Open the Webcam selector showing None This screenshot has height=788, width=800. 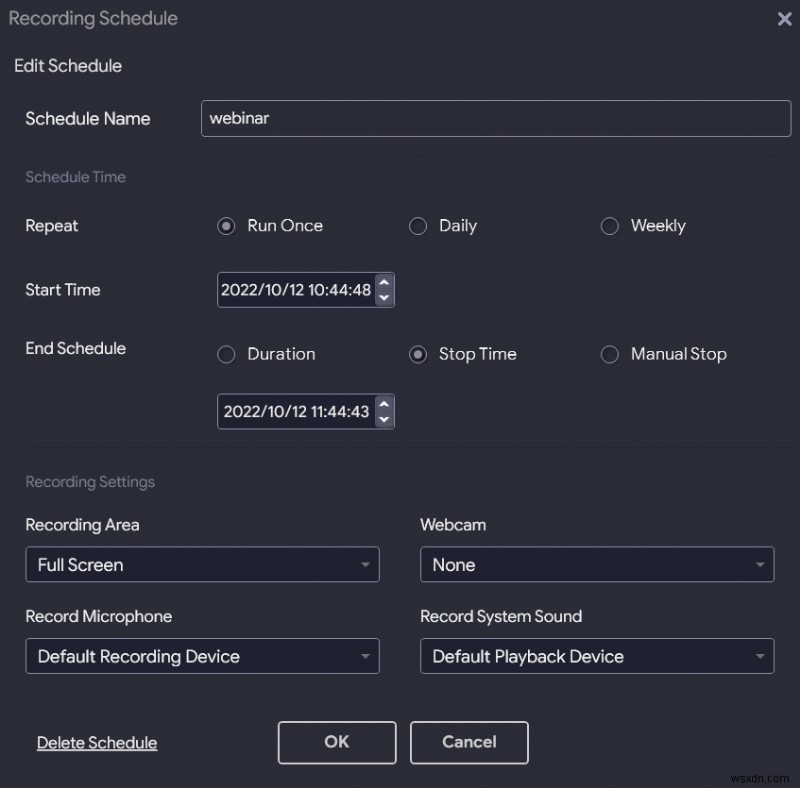pyautogui.click(x=595, y=564)
